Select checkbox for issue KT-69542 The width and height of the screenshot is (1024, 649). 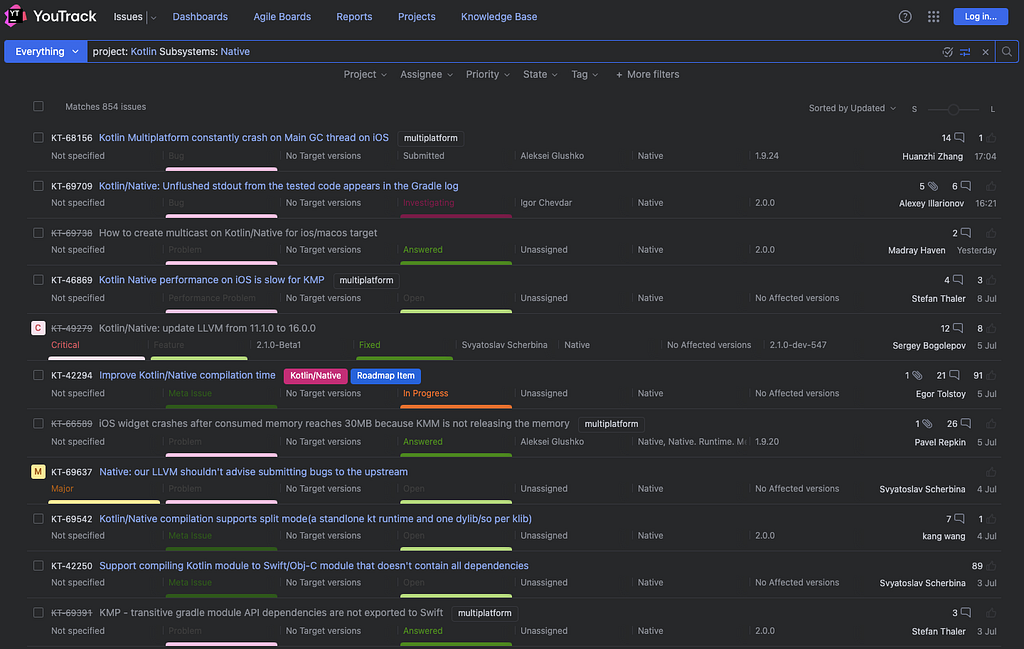click(39, 518)
